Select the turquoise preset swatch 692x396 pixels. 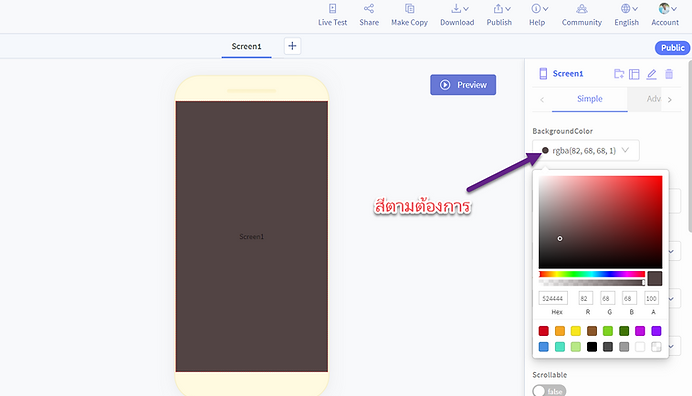[560, 347]
